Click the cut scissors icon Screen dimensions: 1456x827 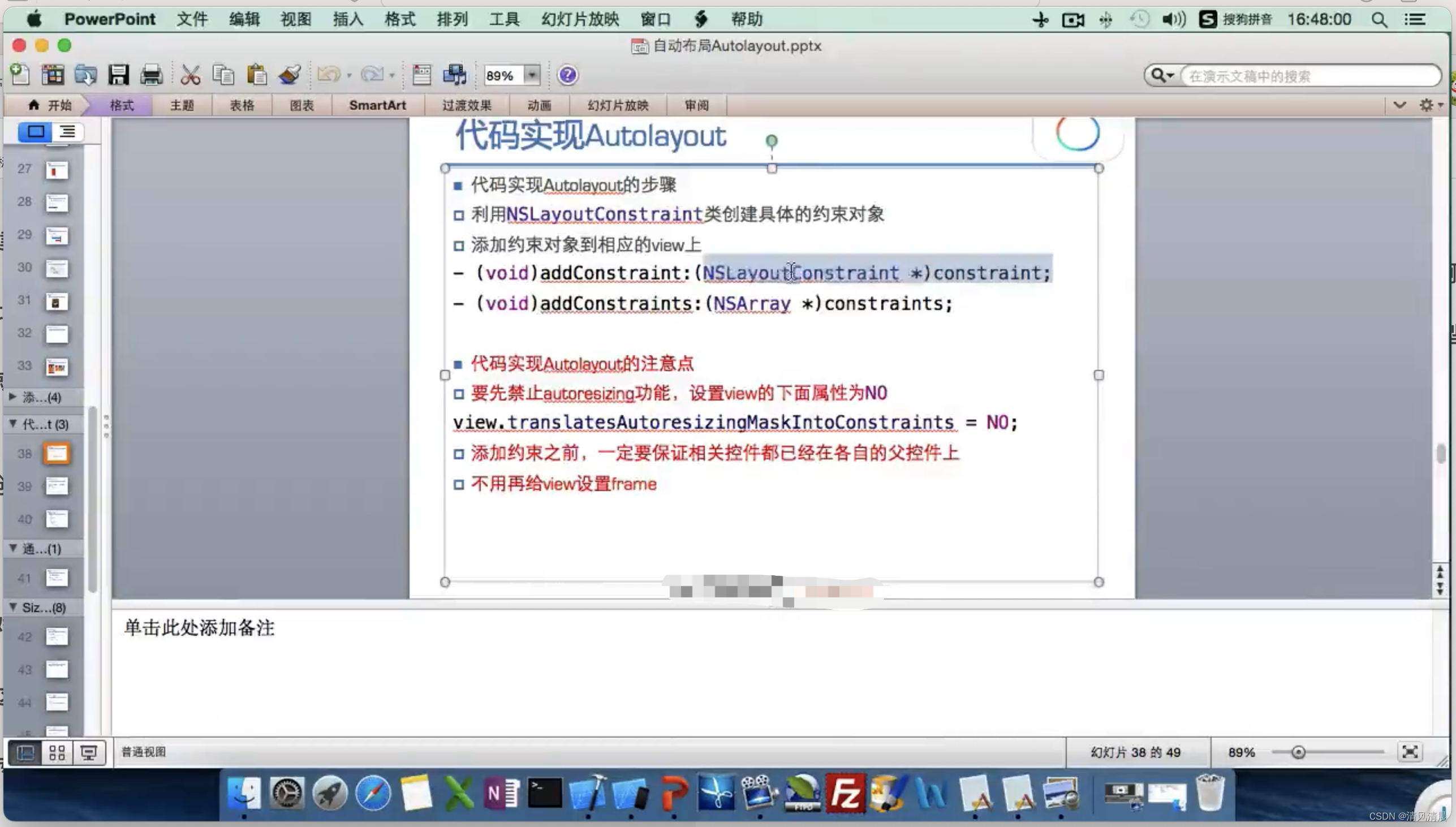[190, 75]
